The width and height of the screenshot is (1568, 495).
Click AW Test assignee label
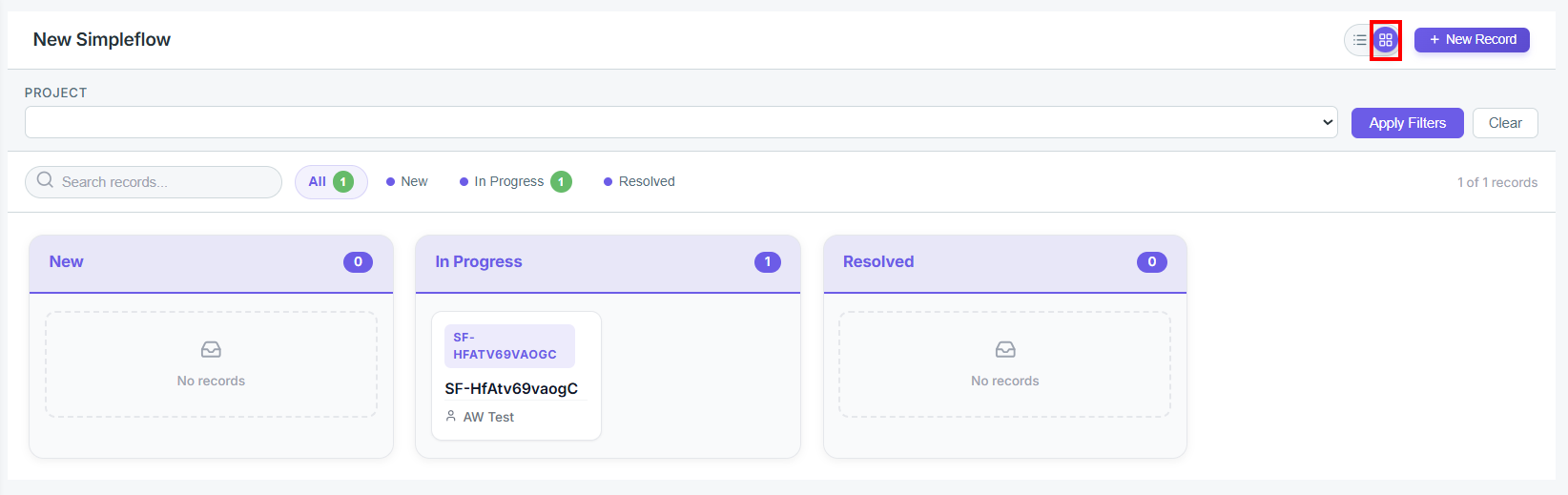pyautogui.click(x=488, y=417)
